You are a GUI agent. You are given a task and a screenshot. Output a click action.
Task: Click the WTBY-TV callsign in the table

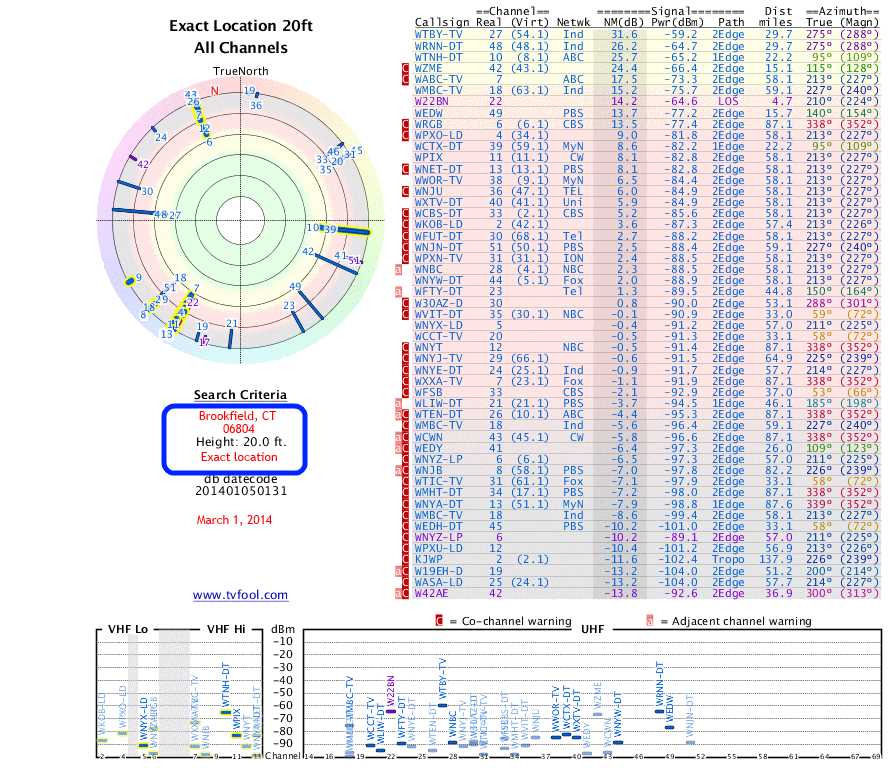point(438,34)
